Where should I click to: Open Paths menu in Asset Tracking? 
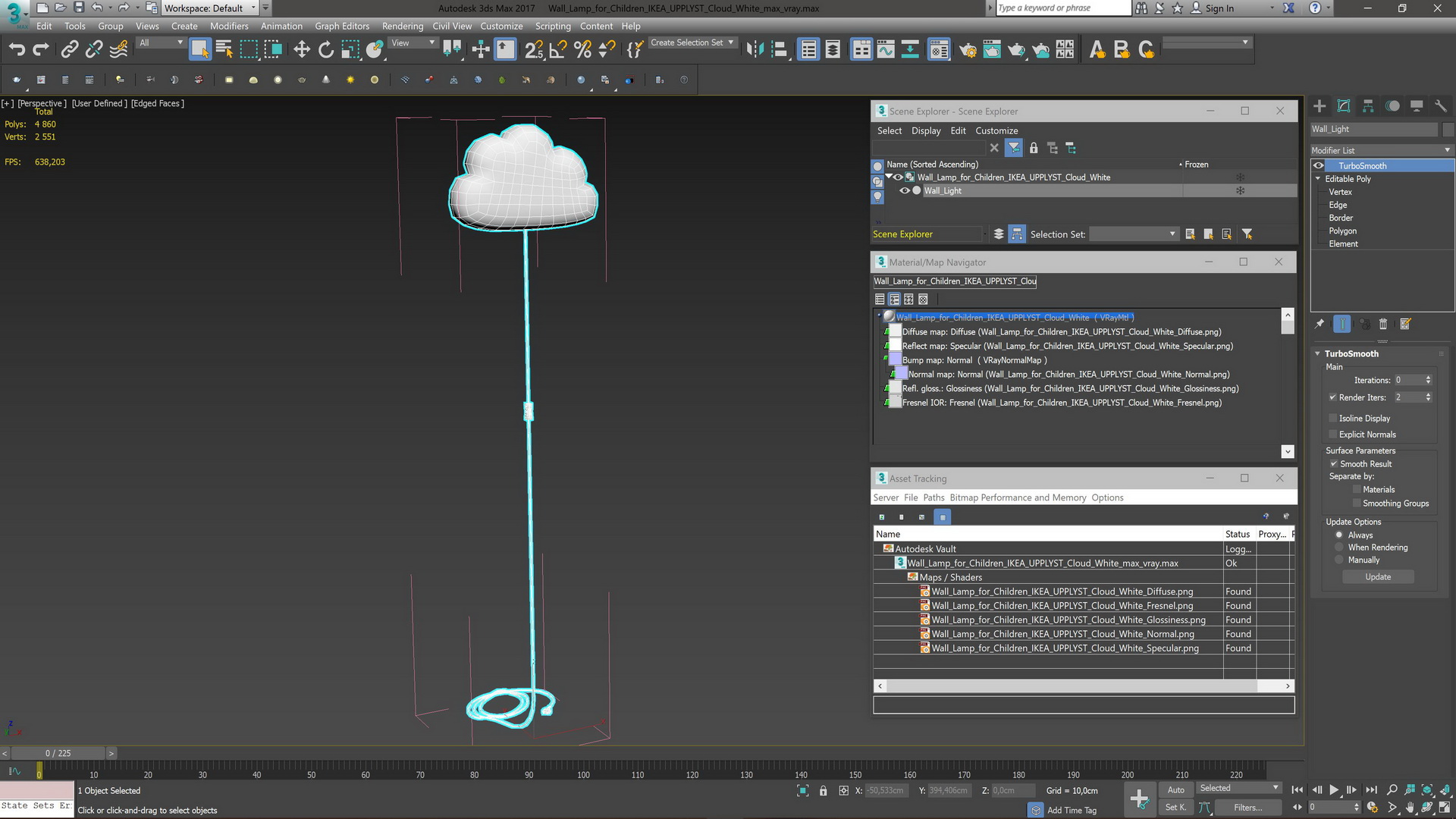click(x=934, y=497)
